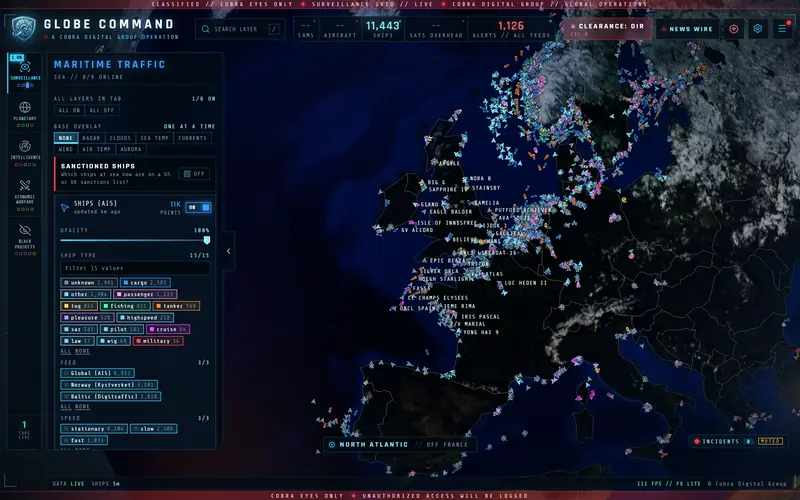Click the Incidents button
800x500 pixels.
pos(737,441)
